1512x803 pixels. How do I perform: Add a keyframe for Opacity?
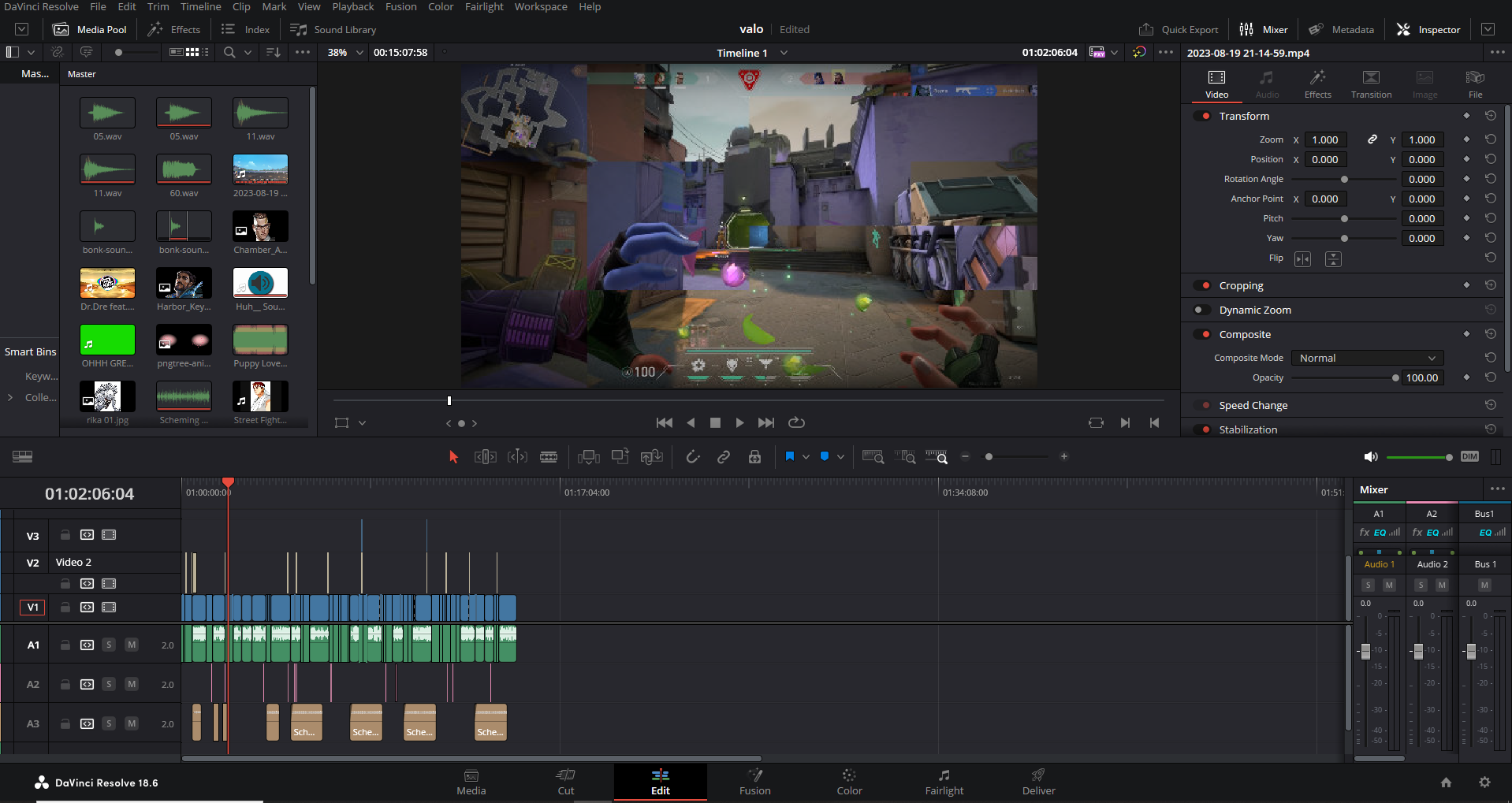(1466, 377)
